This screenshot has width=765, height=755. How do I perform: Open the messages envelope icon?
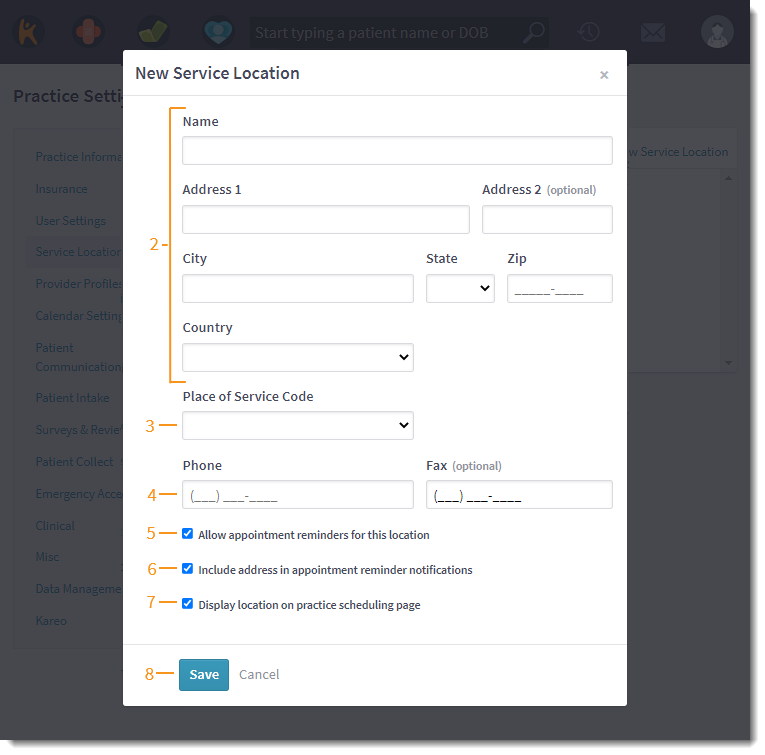(x=653, y=32)
